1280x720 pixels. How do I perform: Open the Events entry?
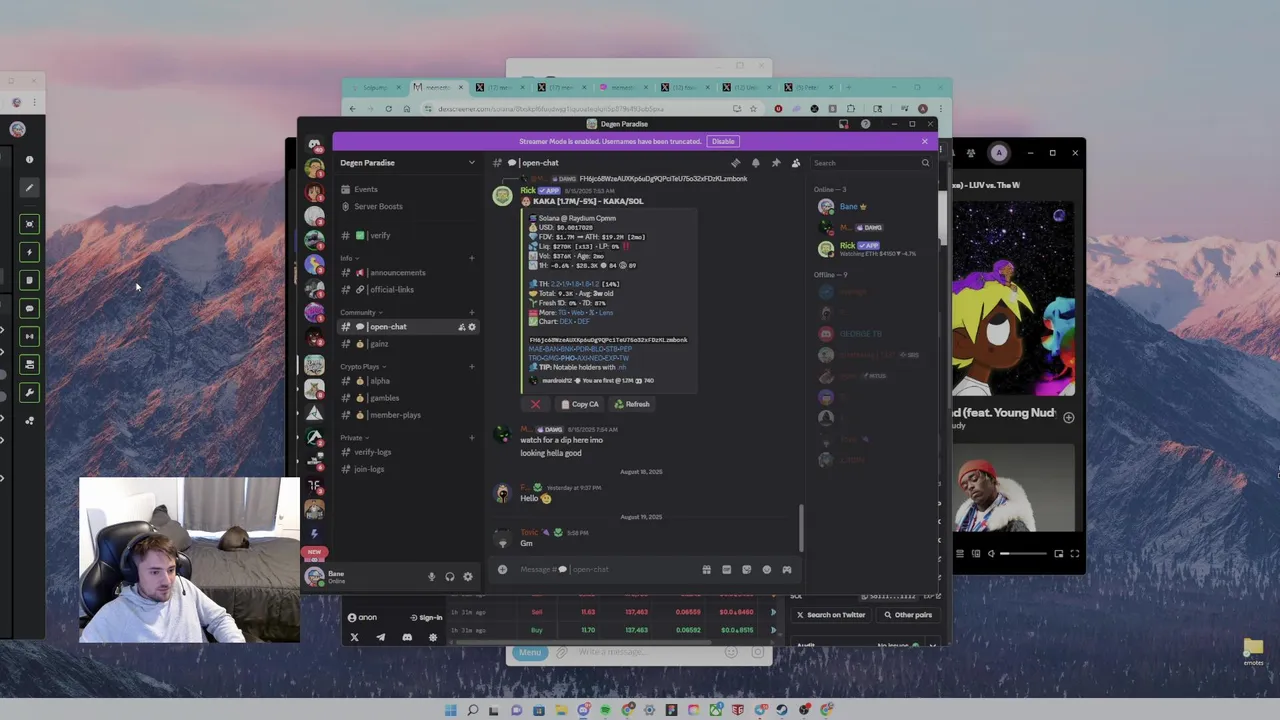click(x=407, y=189)
